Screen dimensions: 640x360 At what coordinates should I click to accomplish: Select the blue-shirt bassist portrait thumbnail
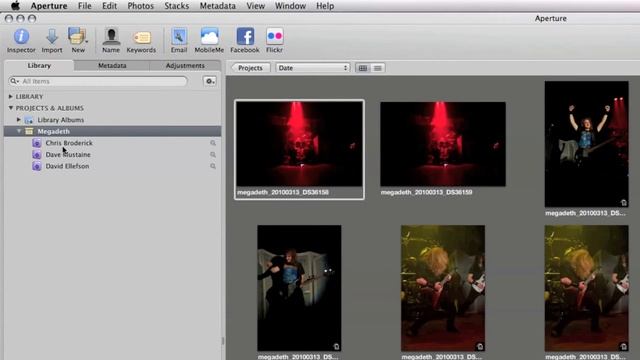(299, 288)
